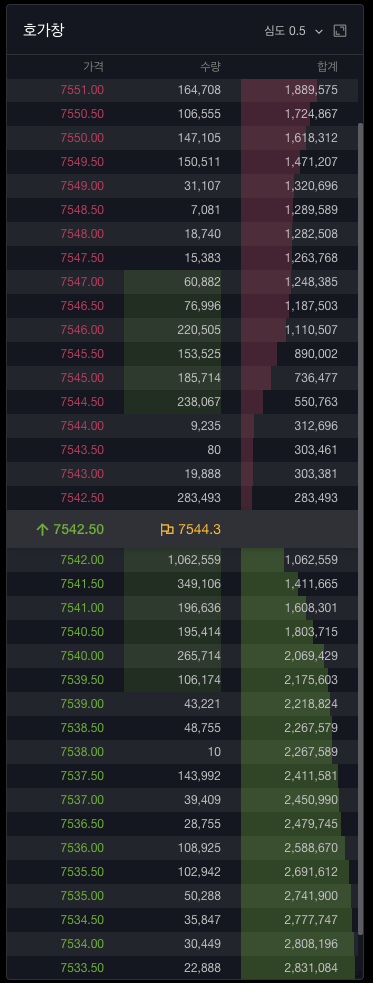This screenshot has width=373, height=983.
Task: Click the 합계 column header
Action: (x=327, y=66)
